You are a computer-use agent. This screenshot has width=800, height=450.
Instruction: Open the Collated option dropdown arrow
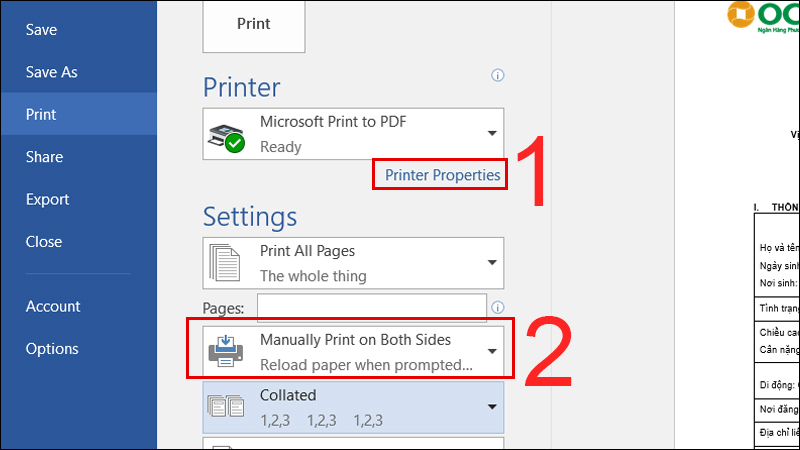coord(492,407)
